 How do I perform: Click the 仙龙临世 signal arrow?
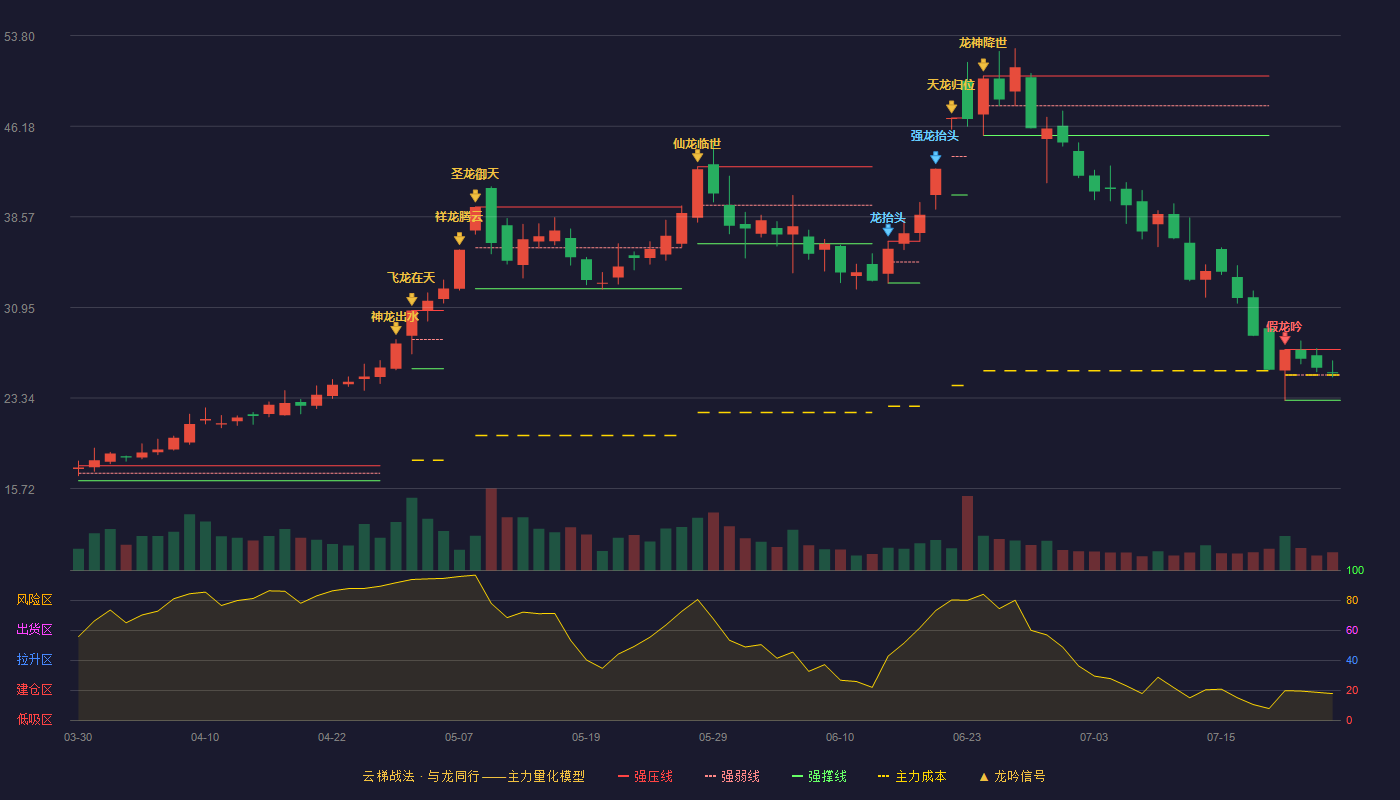pyautogui.click(x=697, y=156)
